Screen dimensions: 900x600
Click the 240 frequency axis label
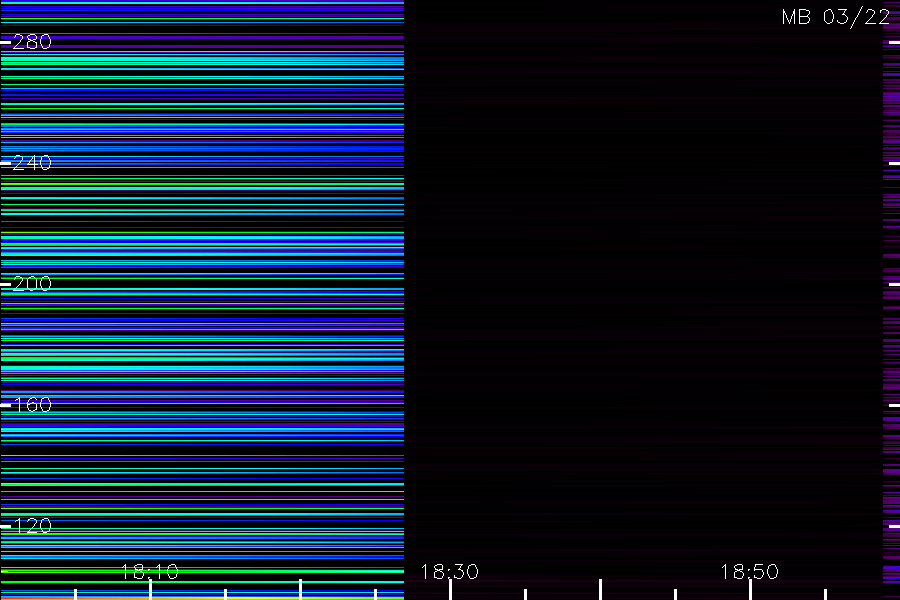click(x=32, y=163)
